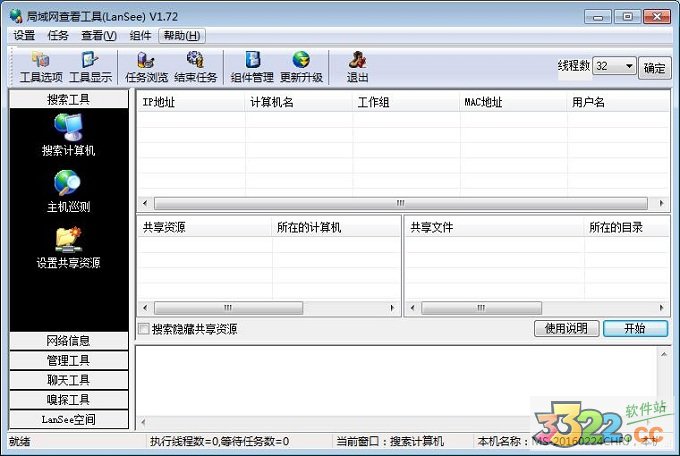Screen dimensions: 680x456
Task: Minimize the LanSee window
Action: click(598, 16)
